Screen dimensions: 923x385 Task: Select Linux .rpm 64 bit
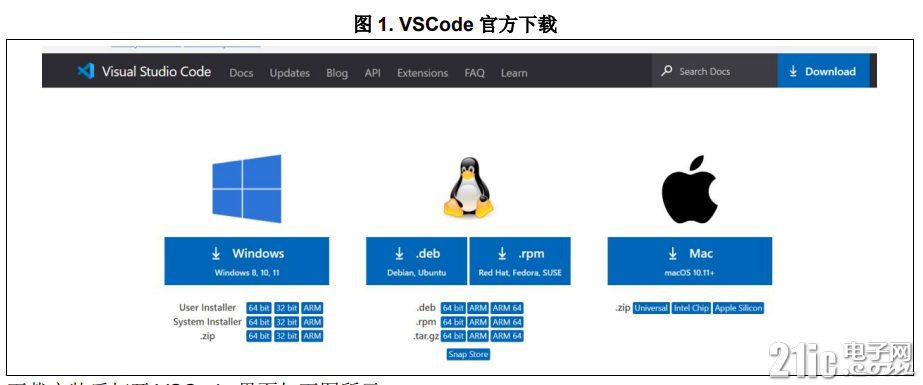[x=453, y=322]
